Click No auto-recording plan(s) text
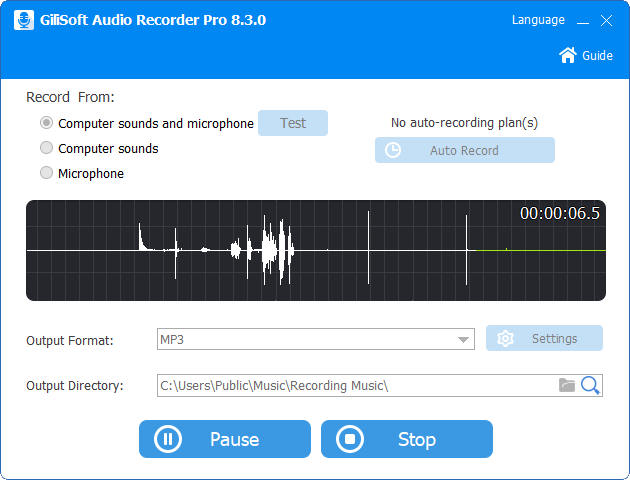This screenshot has width=630, height=480. (x=464, y=123)
